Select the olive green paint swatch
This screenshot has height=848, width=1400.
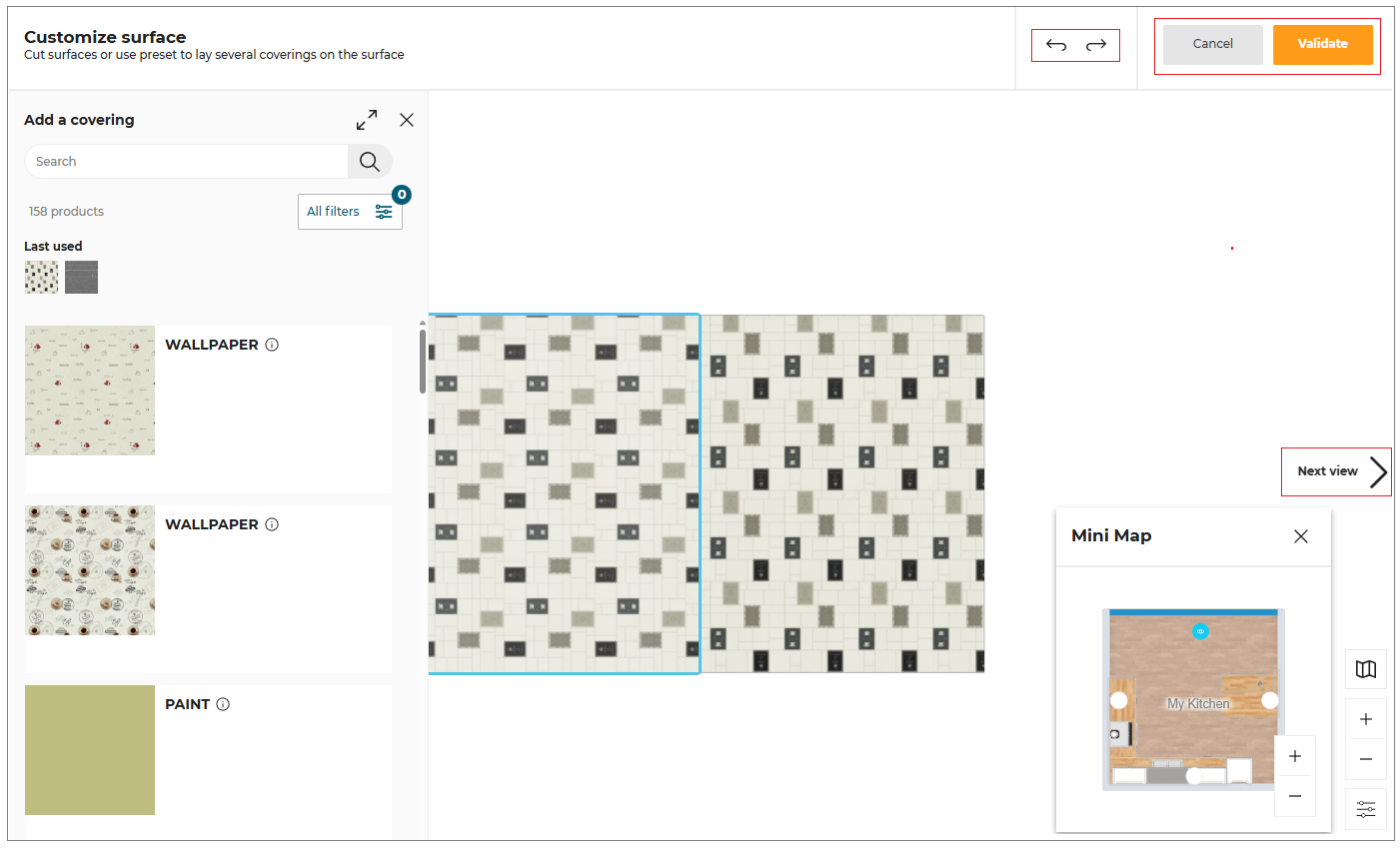pyautogui.click(x=90, y=750)
